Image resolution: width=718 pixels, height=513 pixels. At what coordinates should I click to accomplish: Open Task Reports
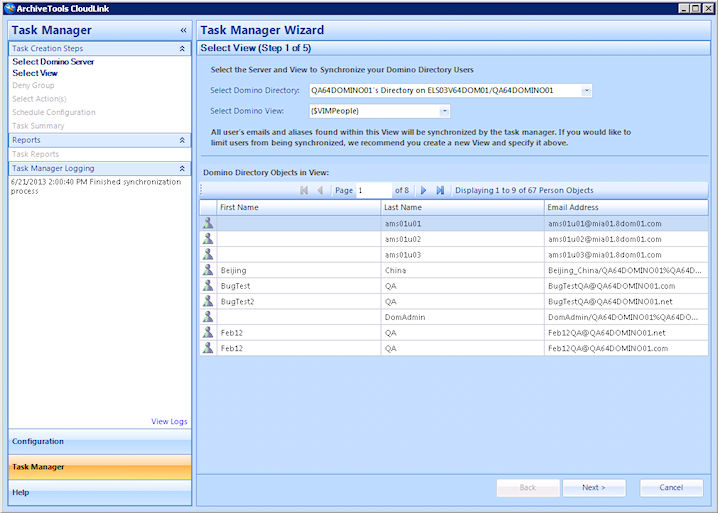pyautogui.click(x=35, y=154)
